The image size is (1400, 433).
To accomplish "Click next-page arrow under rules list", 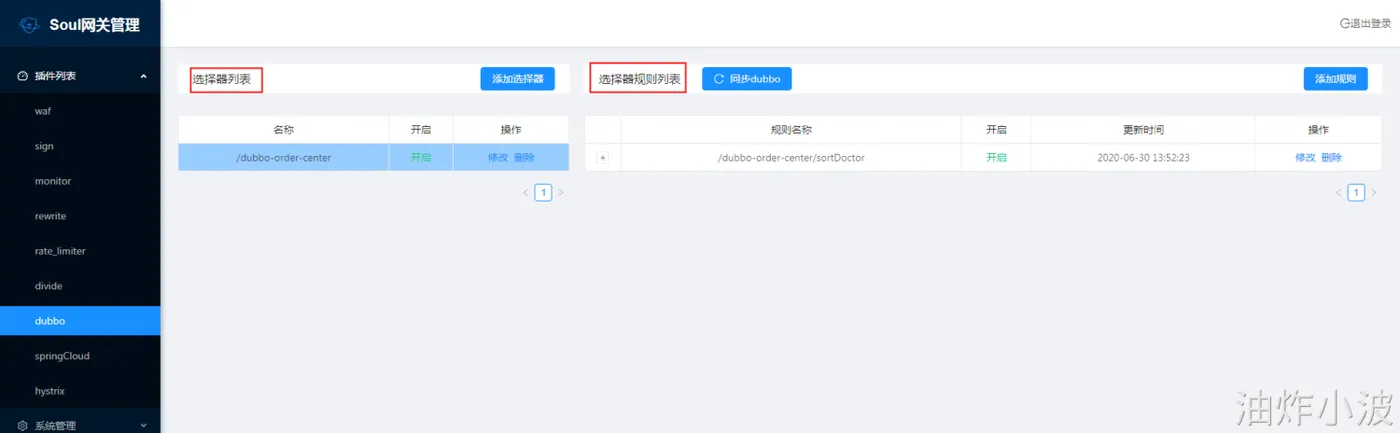I will [1373, 192].
